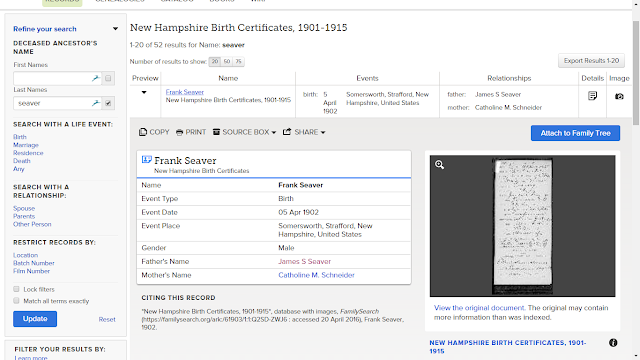Open New Hampshire Birth Certificates 1901-1915 collection link
Viewport: 640px width, 360px height.
(x=508, y=347)
